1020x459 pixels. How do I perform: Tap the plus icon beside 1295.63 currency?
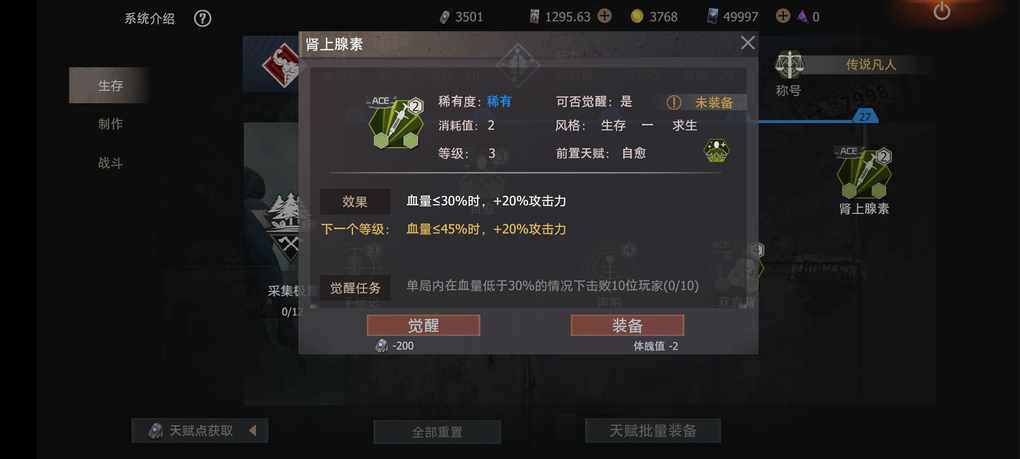pos(604,16)
